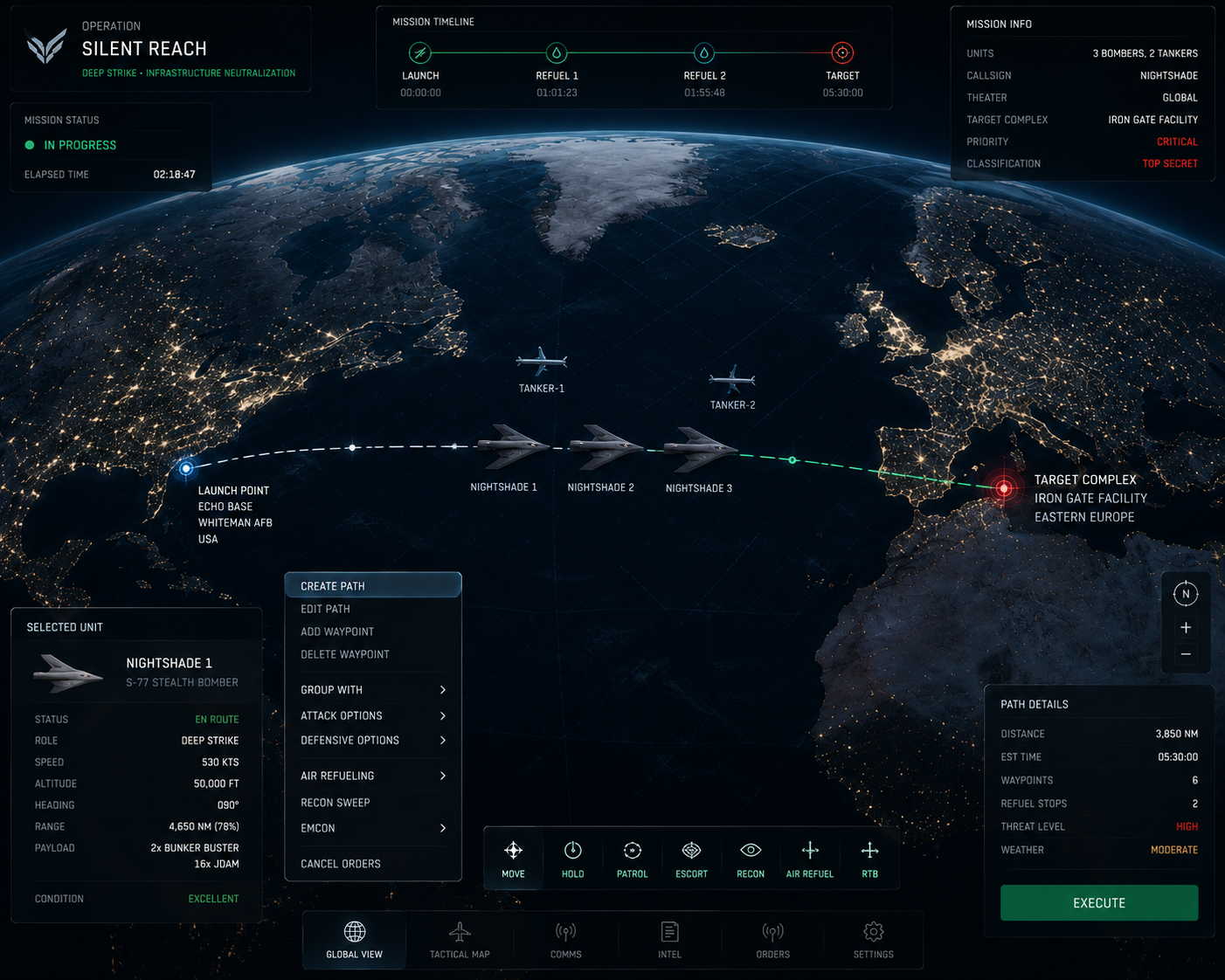Open the Tactical Map plane icon
Viewport: 1225px width, 980px height.
click(x=460, y=932)
